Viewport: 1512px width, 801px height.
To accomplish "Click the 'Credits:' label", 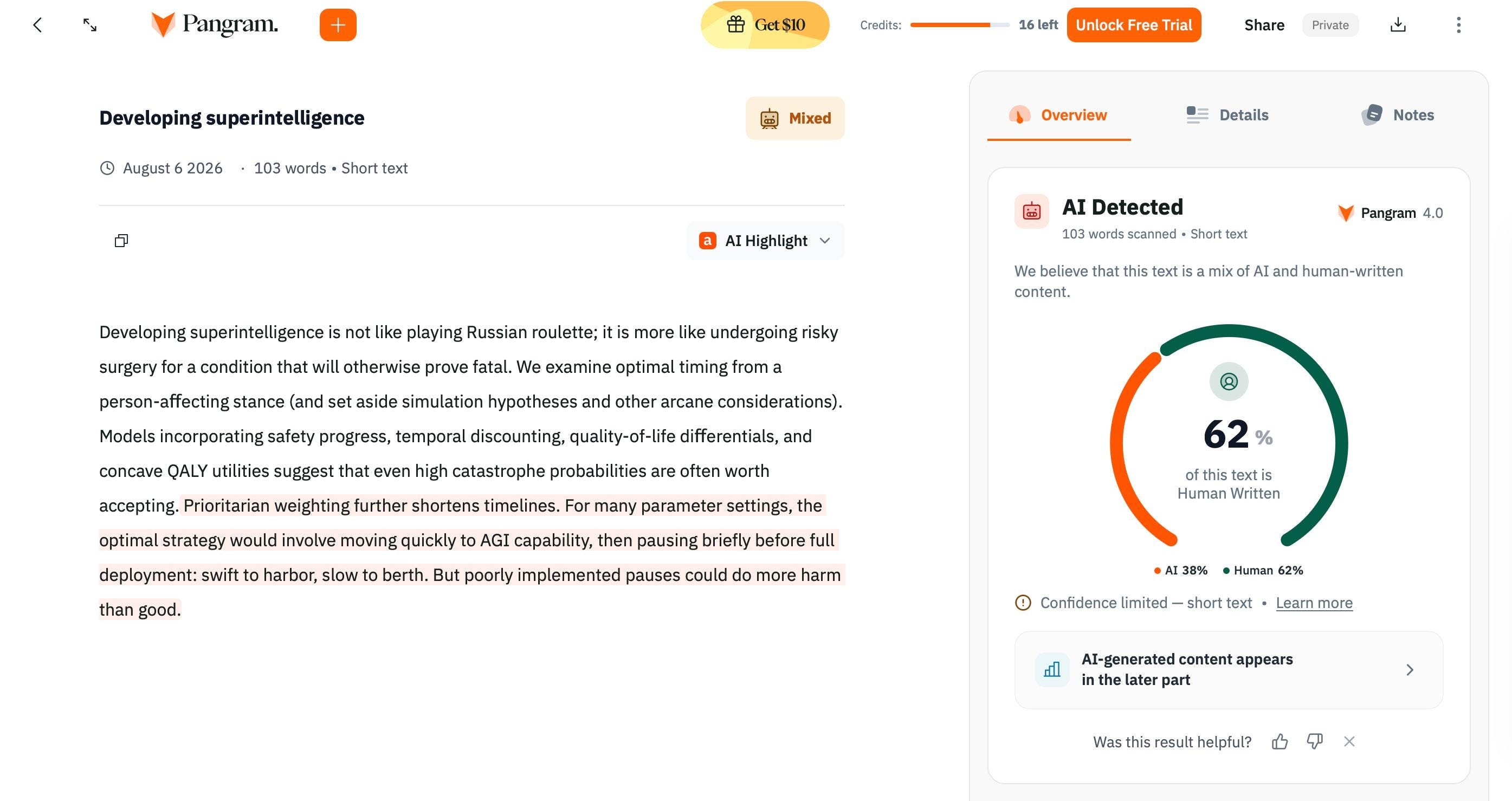I will pyautogui.click(x=881, y=24).
